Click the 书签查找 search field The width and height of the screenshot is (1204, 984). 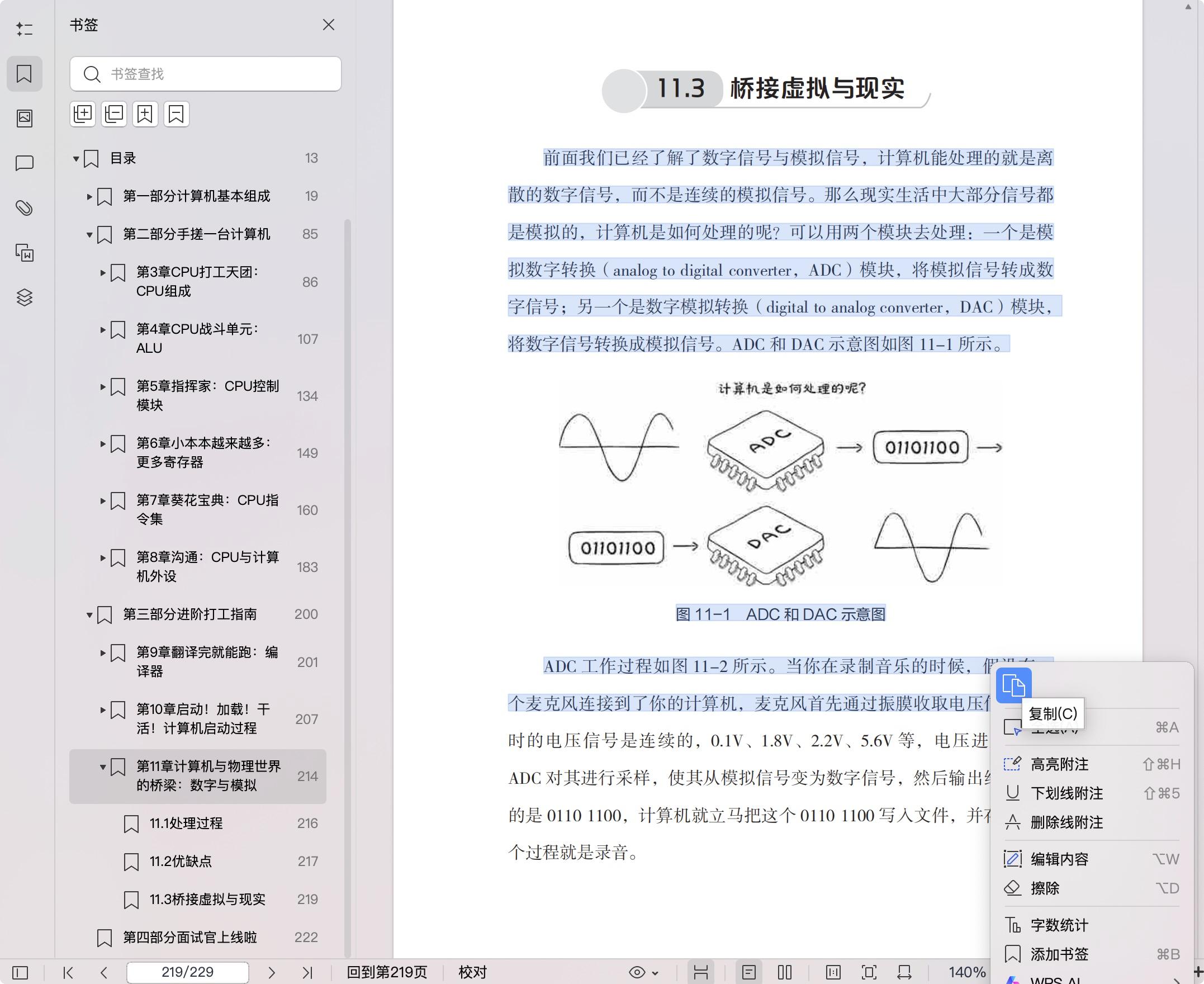(206, 74)
